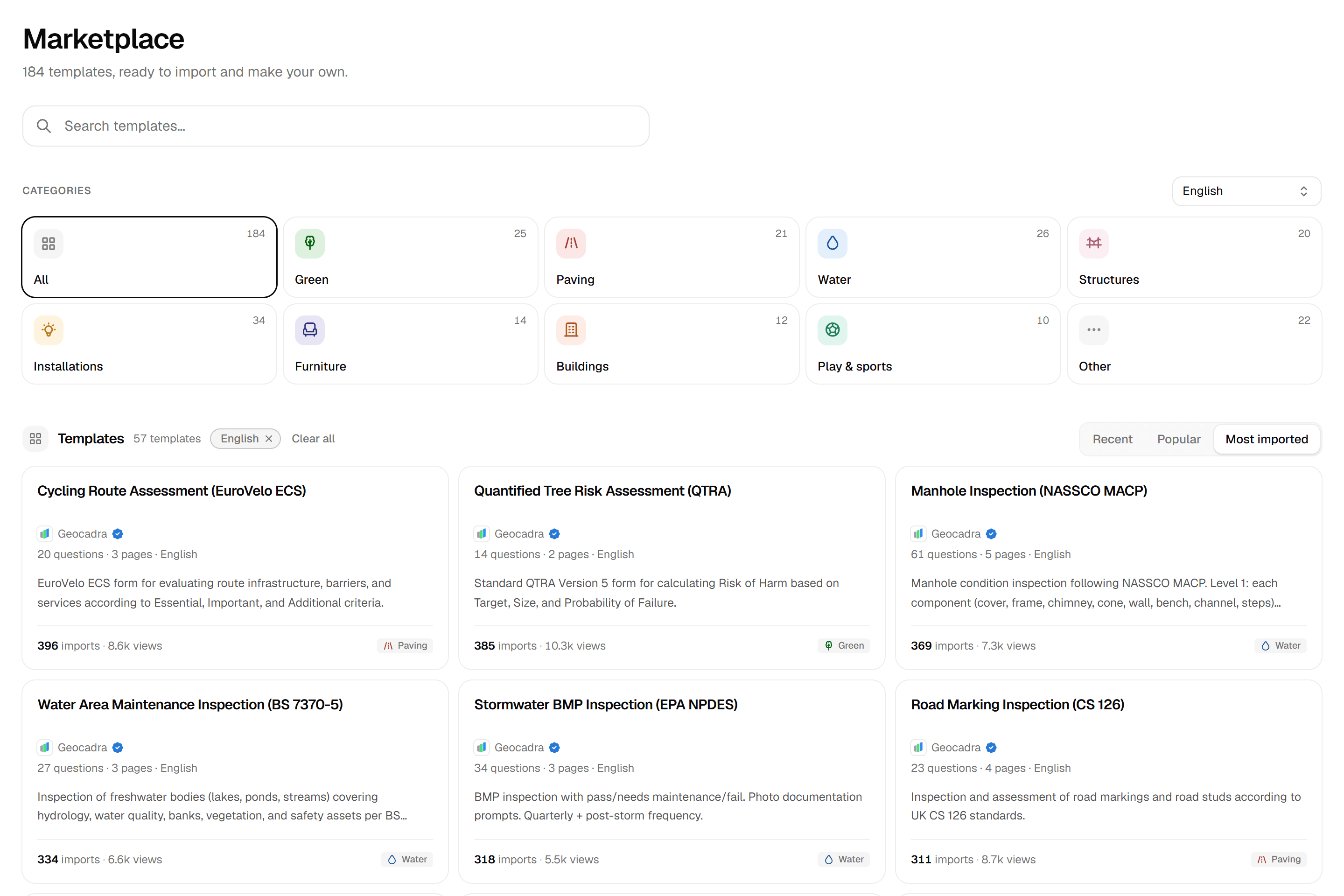Image resolution: width=1344 pixels, height=896 pixels.
Task: Choose the Furniture armchair icon
Action: click(310, 330)
